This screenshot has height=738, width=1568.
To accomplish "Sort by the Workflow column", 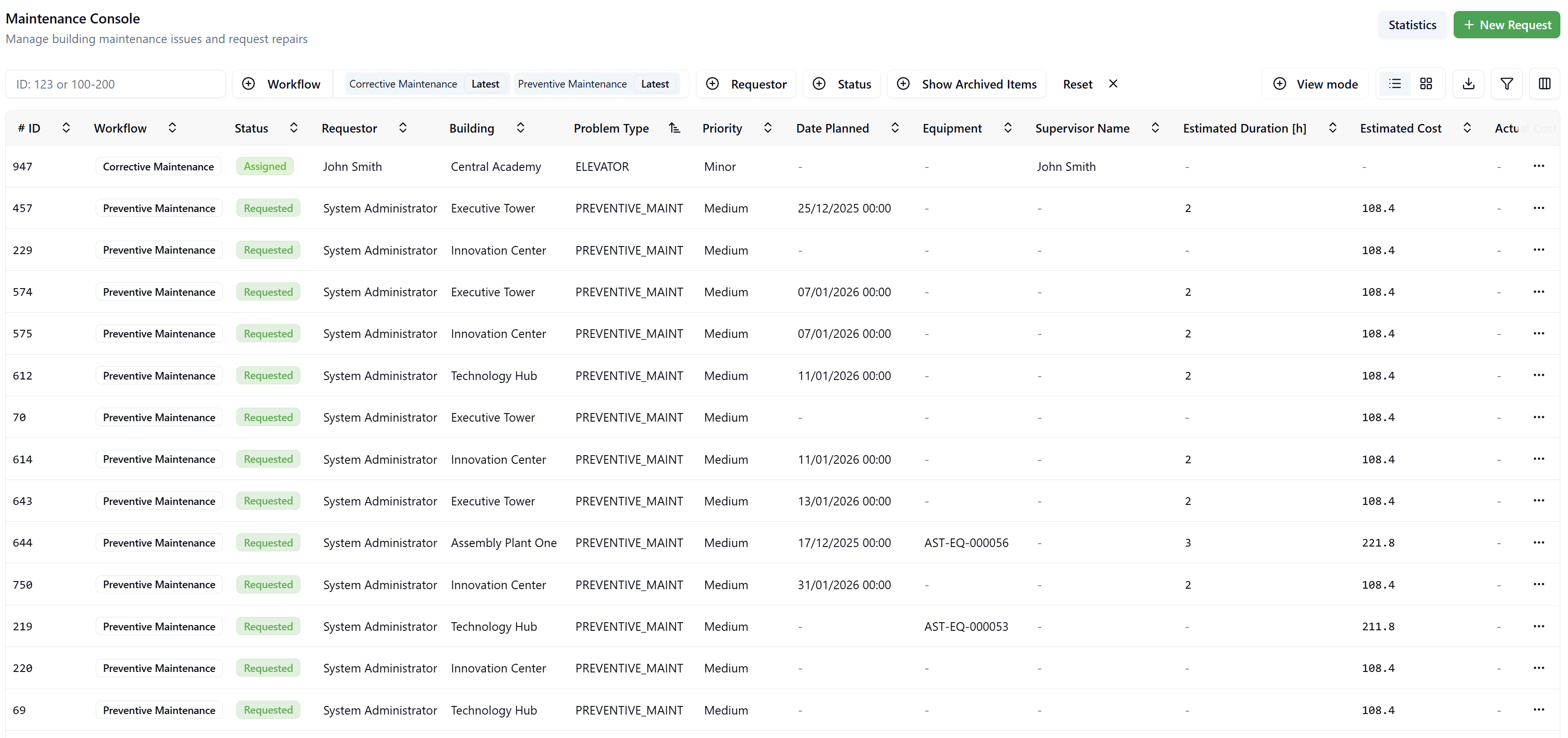I will pos(172,128).
